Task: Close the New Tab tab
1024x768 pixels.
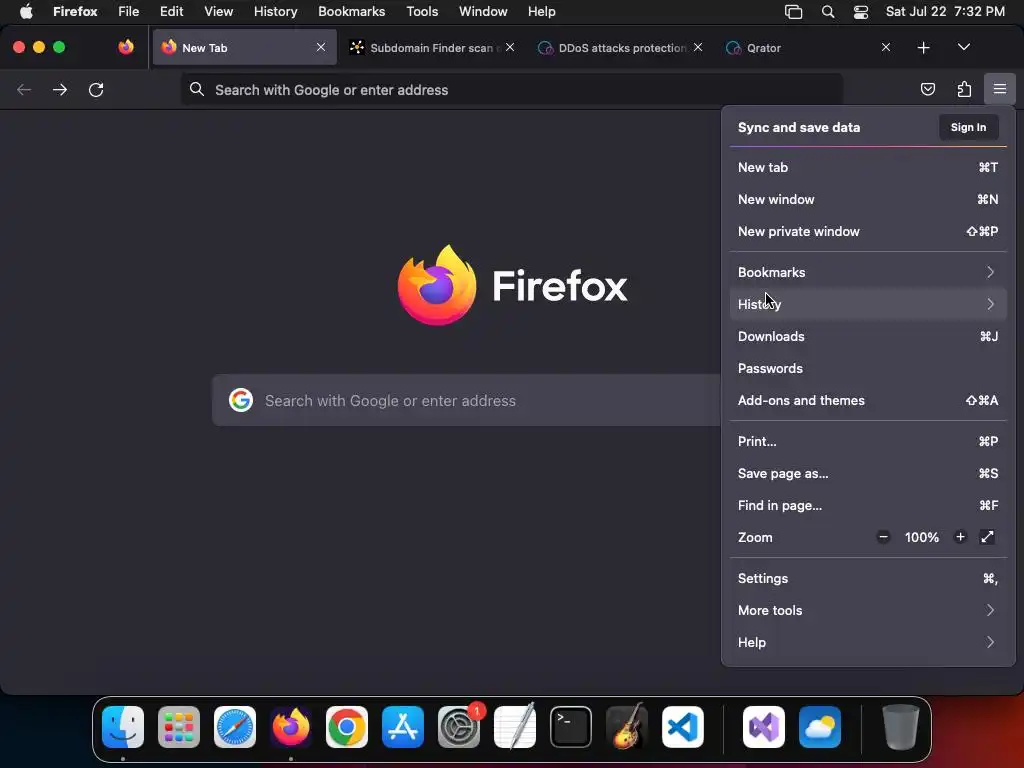Action: tap(321, 47)
